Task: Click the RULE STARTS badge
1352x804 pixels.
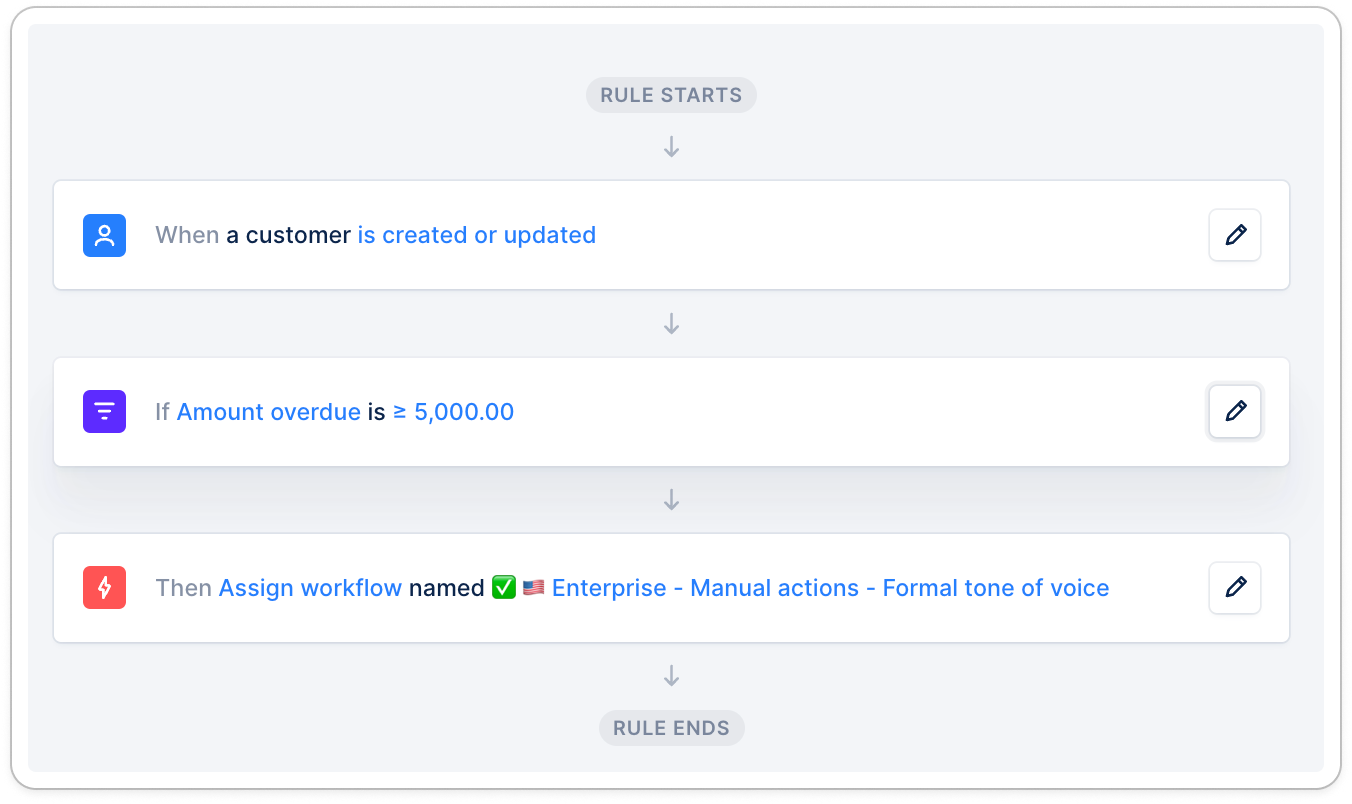Action: coord(671,96)
